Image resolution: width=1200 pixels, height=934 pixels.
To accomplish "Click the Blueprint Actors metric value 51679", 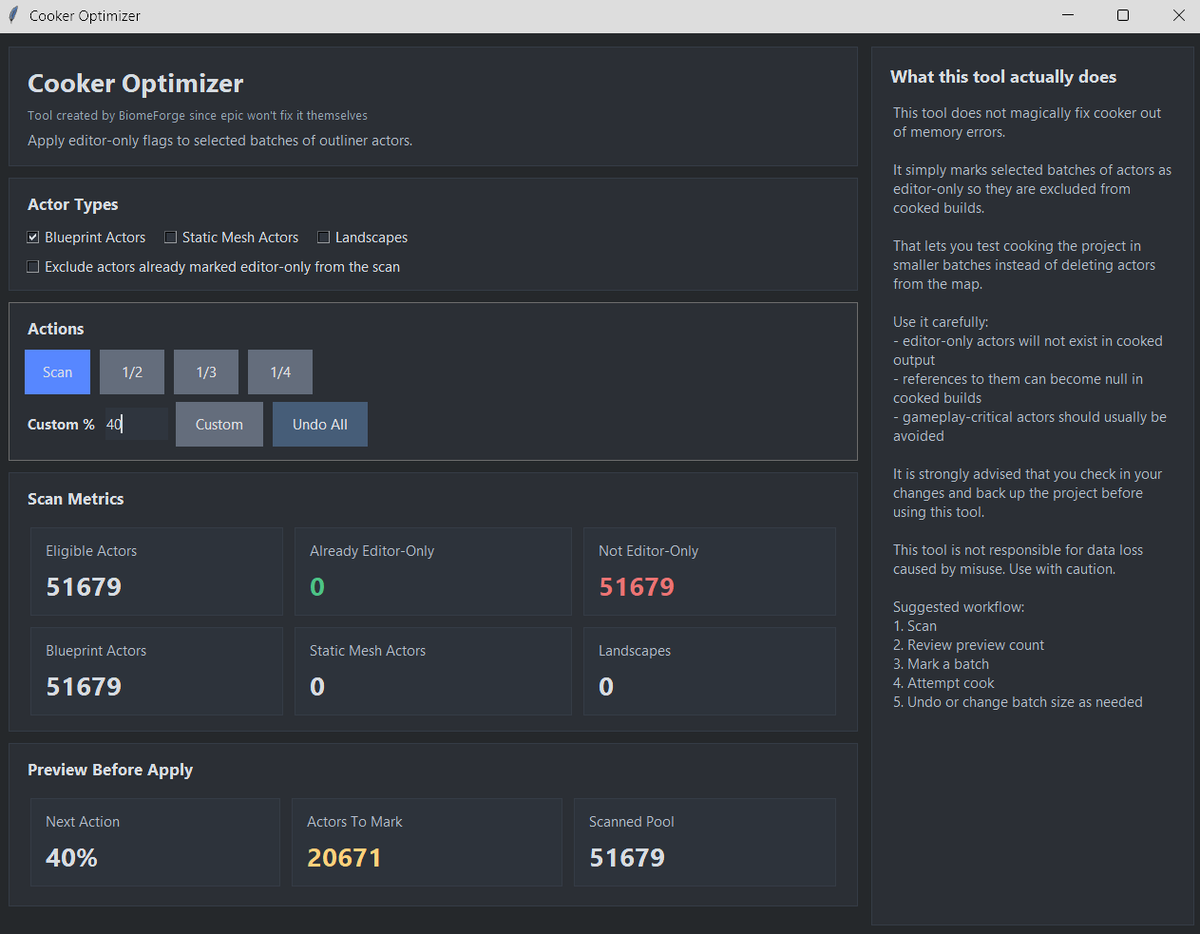I will (84, 687).
